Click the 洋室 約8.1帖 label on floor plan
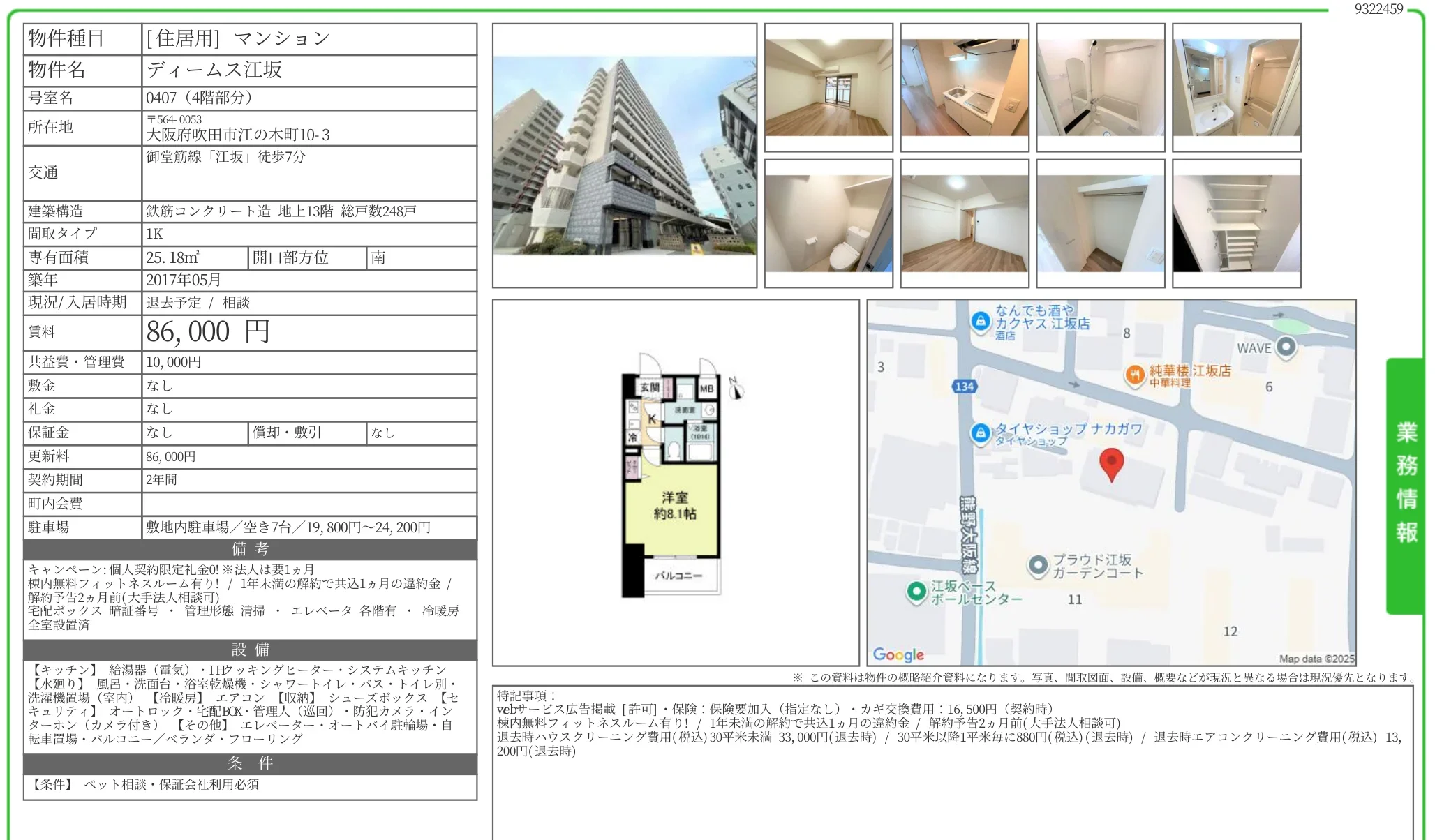 tap(675, 505)
